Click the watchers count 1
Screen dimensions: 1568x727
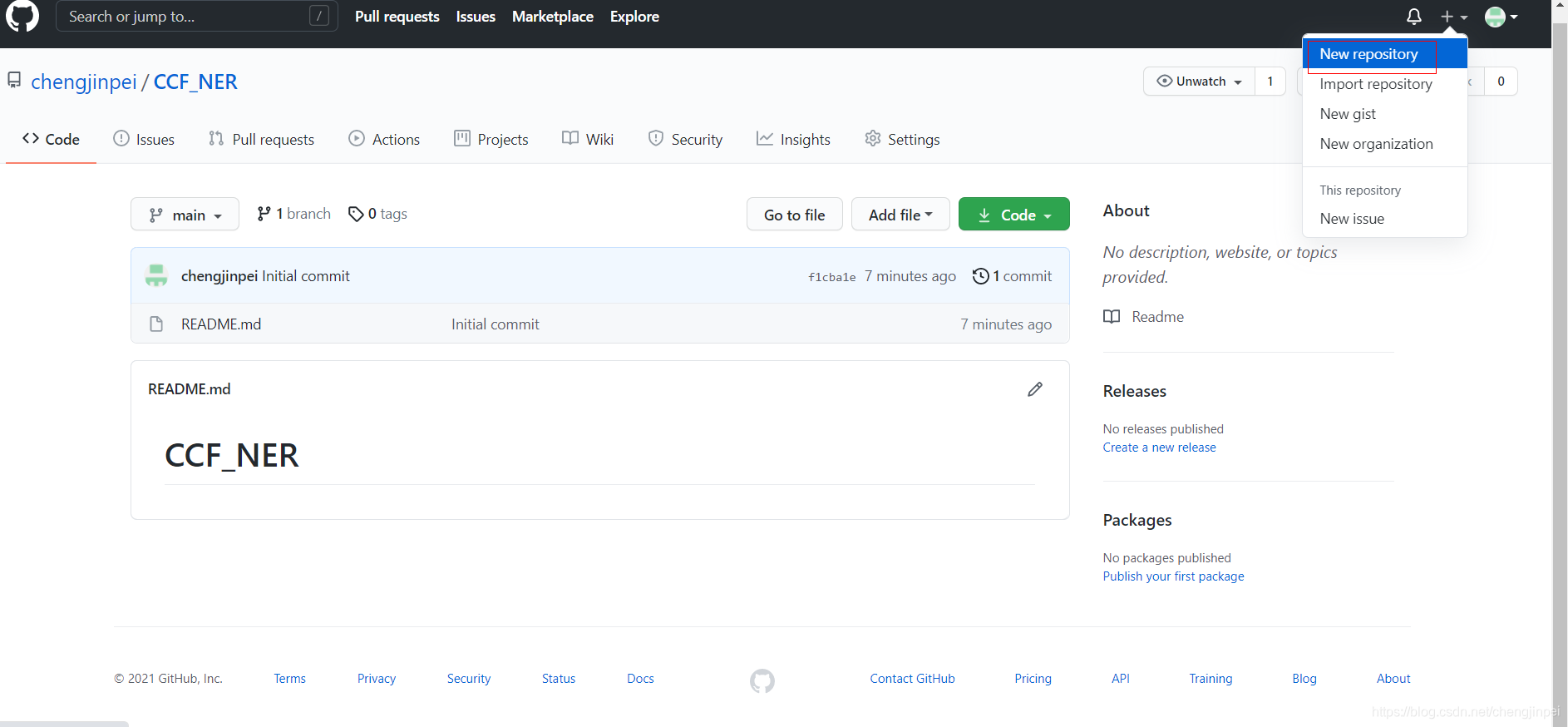point(1270,82)
